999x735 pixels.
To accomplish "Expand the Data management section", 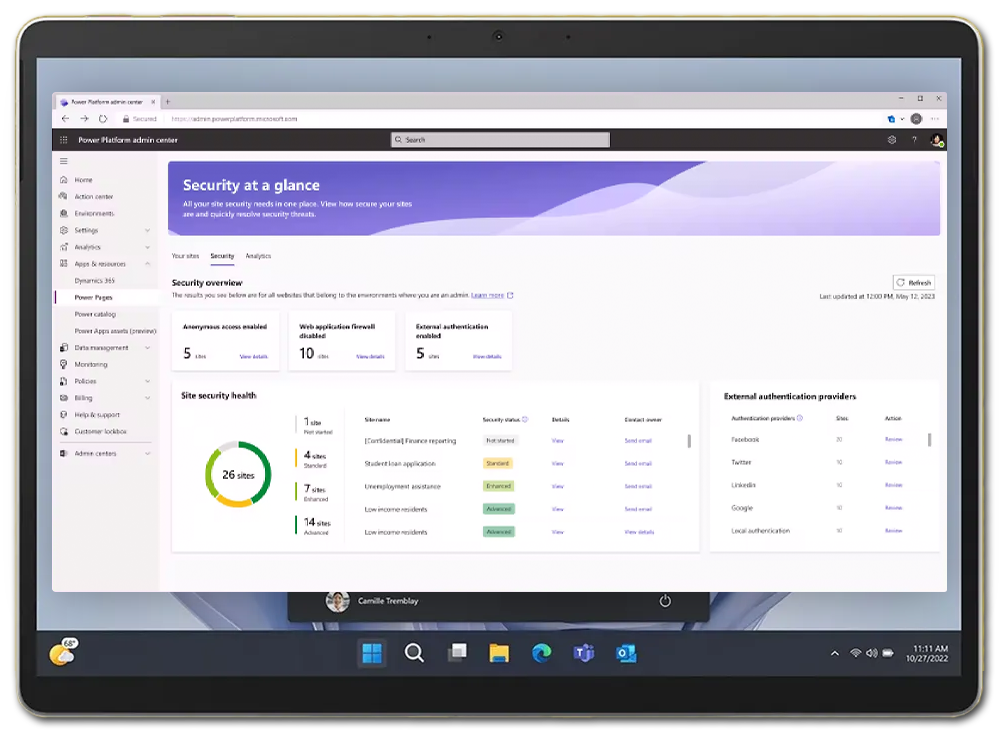I will click(147, 347).
